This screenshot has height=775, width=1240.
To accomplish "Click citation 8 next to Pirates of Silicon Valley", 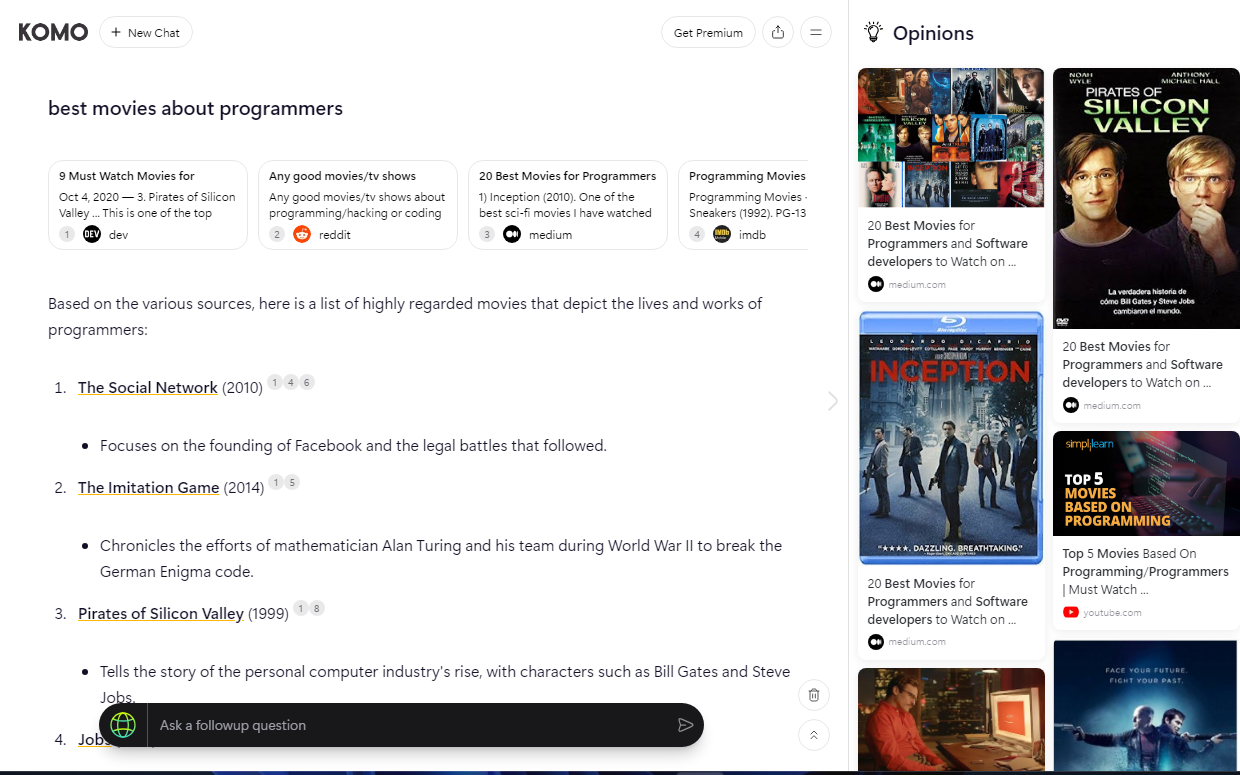I will [317, 608].
